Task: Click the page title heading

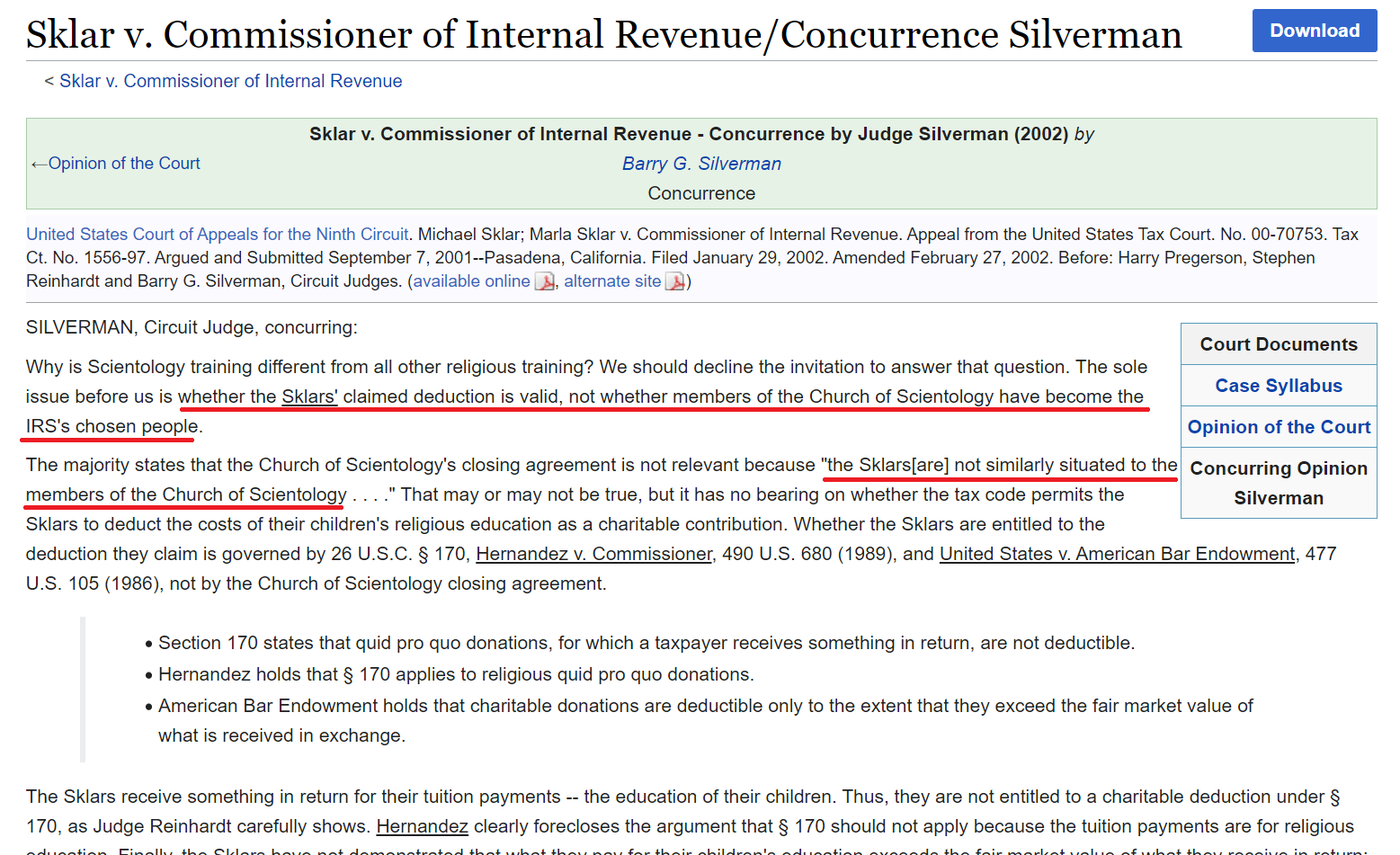Action: (x=604, y=35)
